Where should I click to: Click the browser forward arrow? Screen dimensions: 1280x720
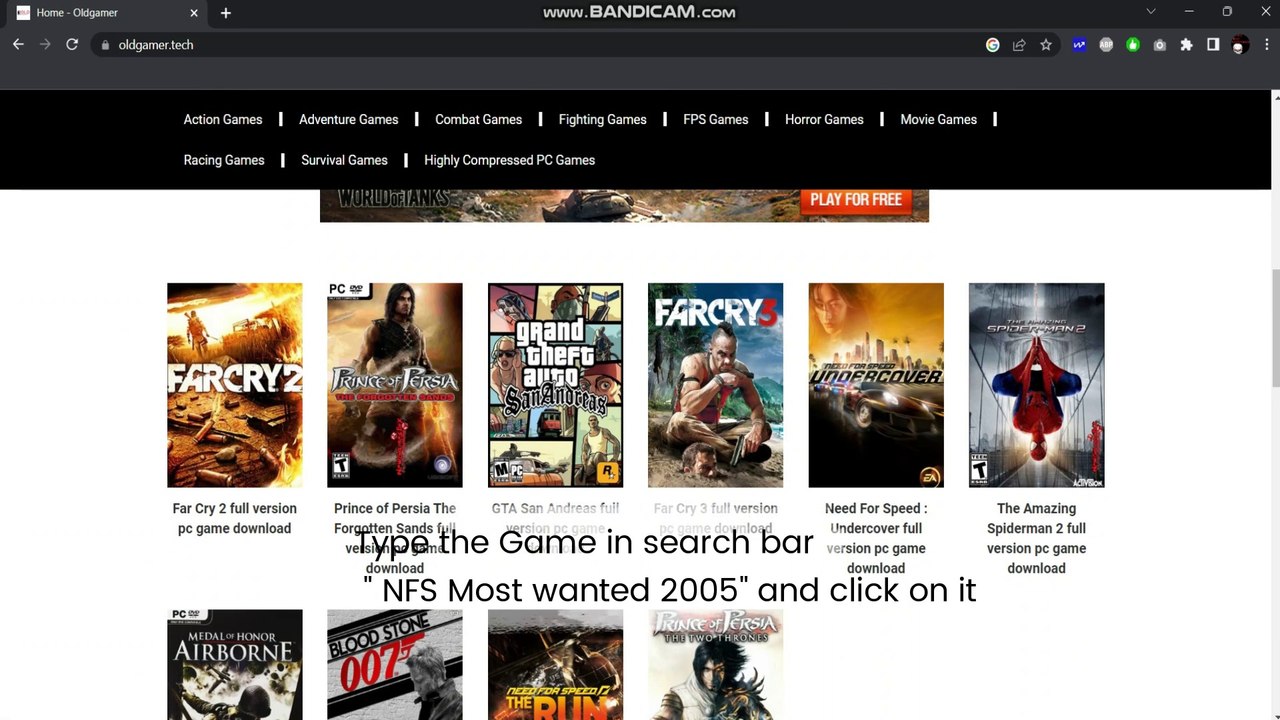pos(45,45)
